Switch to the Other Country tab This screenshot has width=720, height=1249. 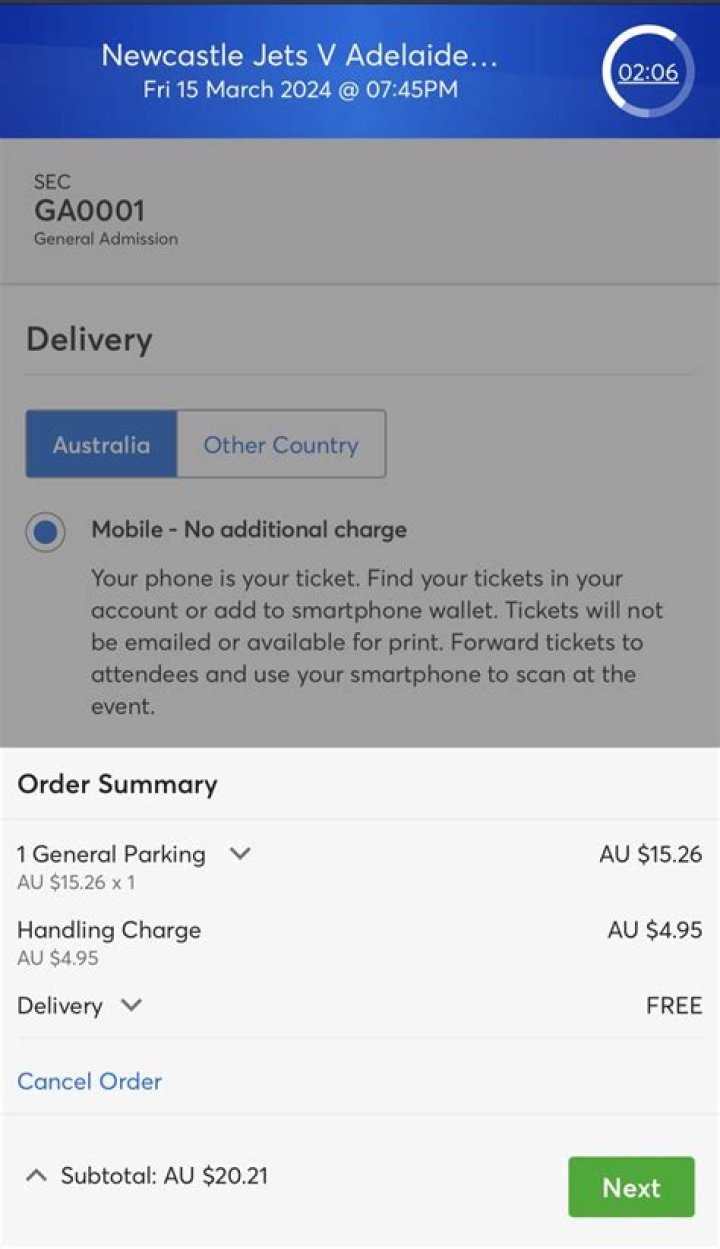coord(281,444)
